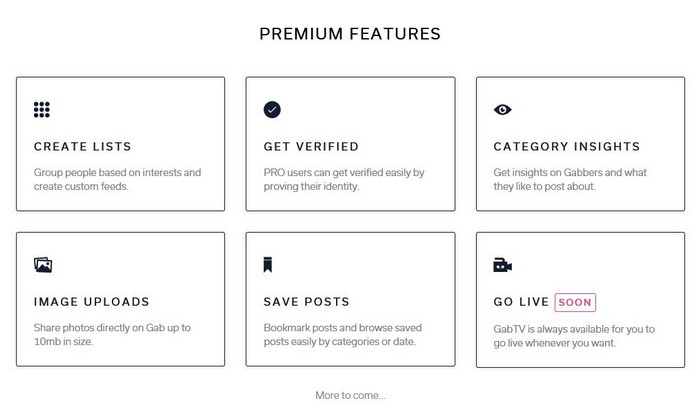Click the bookmark icon above Save Posts

point(269,265)
